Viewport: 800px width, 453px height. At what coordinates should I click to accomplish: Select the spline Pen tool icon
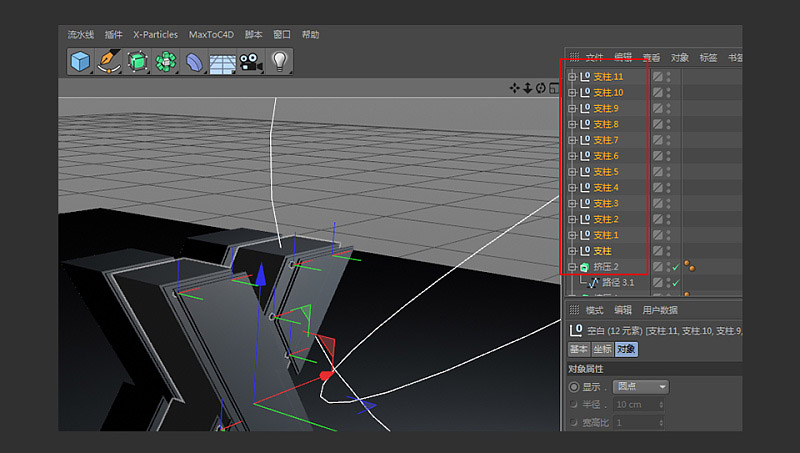[108, 62]
